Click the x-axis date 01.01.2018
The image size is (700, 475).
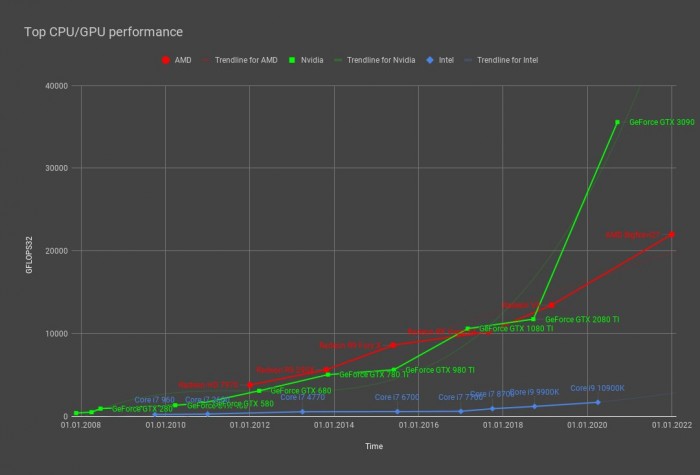pos(503,425)
